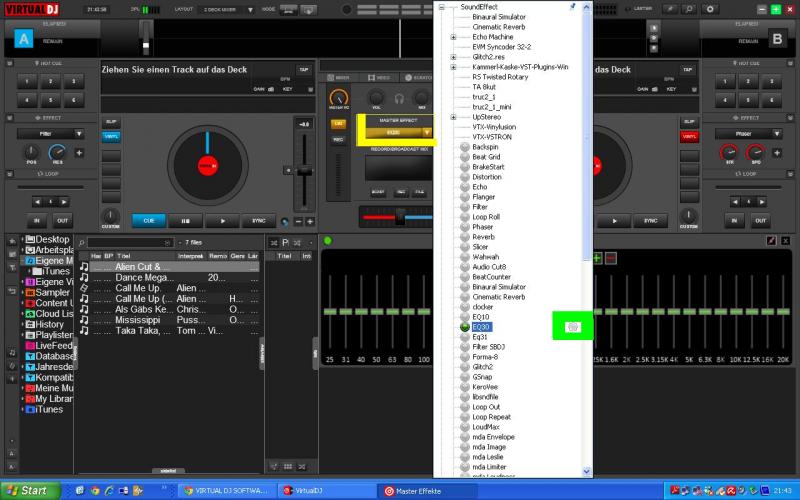Click the red minus icon above equalizer
Screen dimensions: 800x500
point(611,258)
